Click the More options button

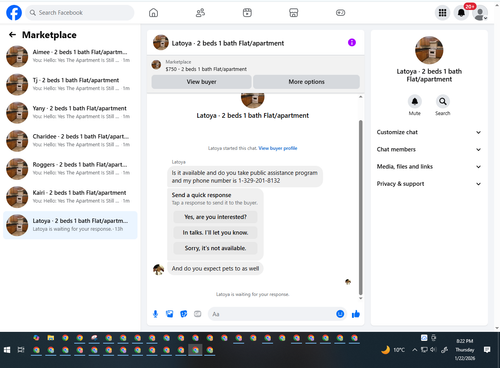pos(306,82)
